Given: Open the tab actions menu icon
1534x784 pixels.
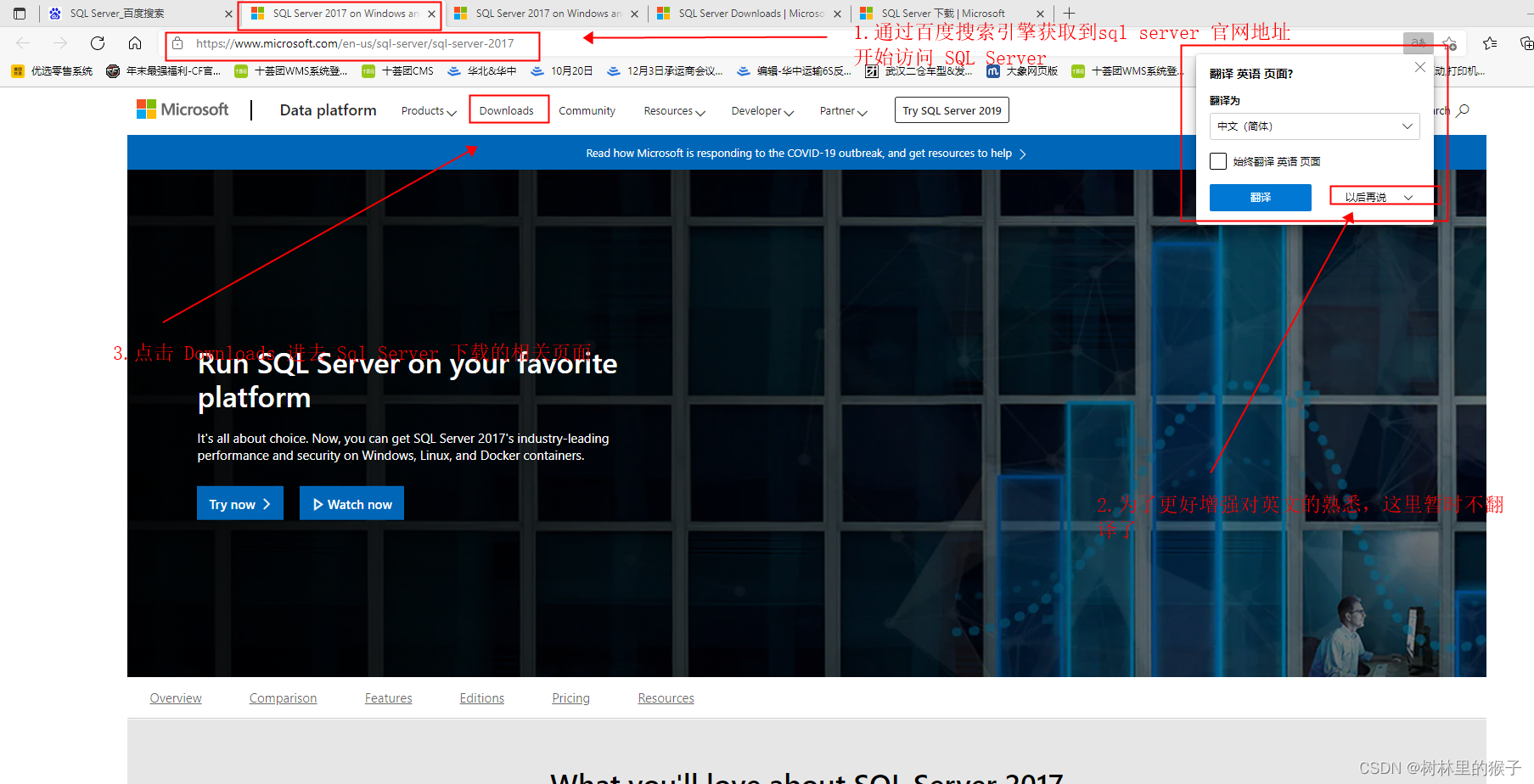Looking at the screenshot, I should 20,14.
